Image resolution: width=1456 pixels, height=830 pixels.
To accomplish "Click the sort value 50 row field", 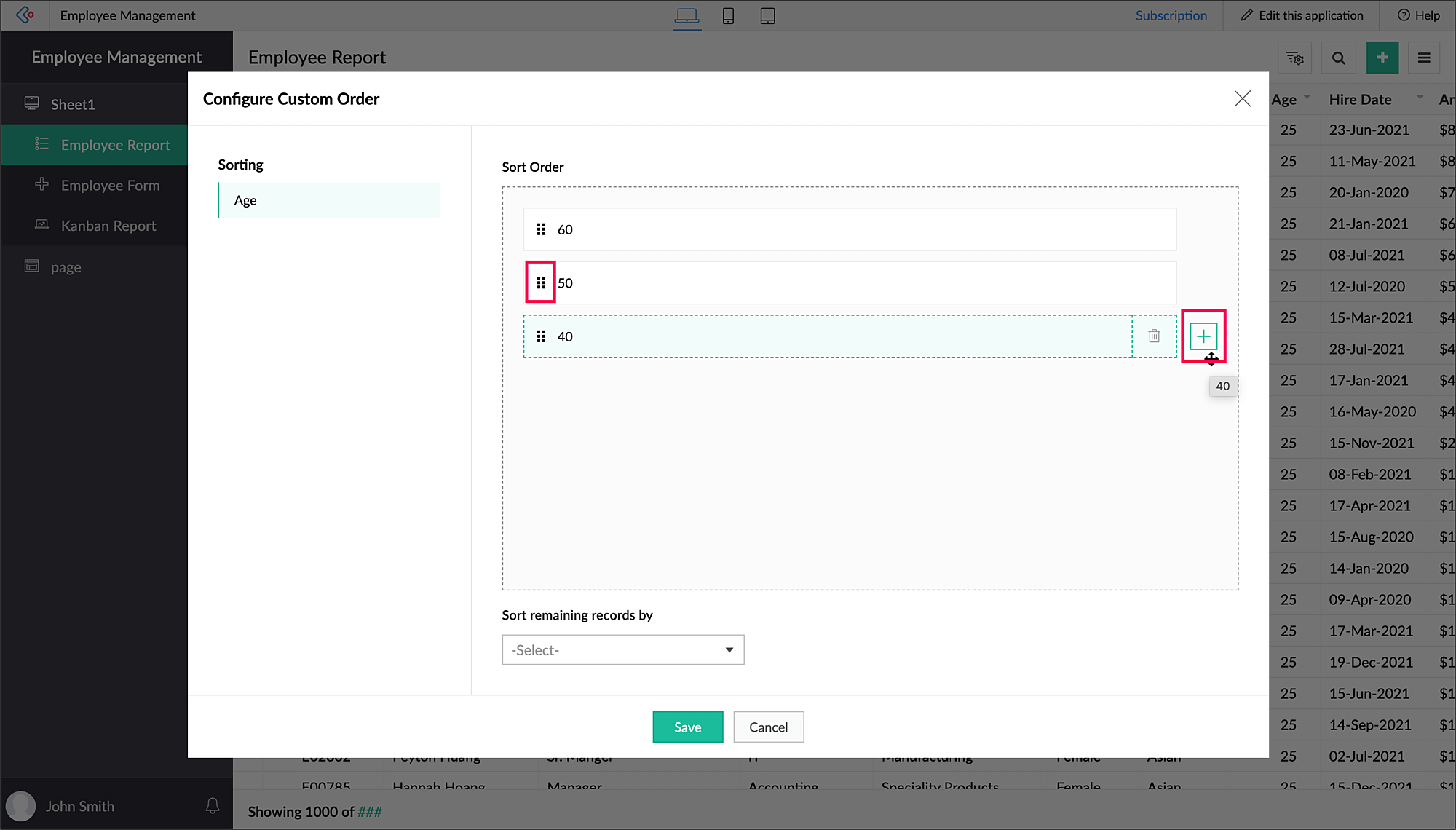I will (859, 282).
